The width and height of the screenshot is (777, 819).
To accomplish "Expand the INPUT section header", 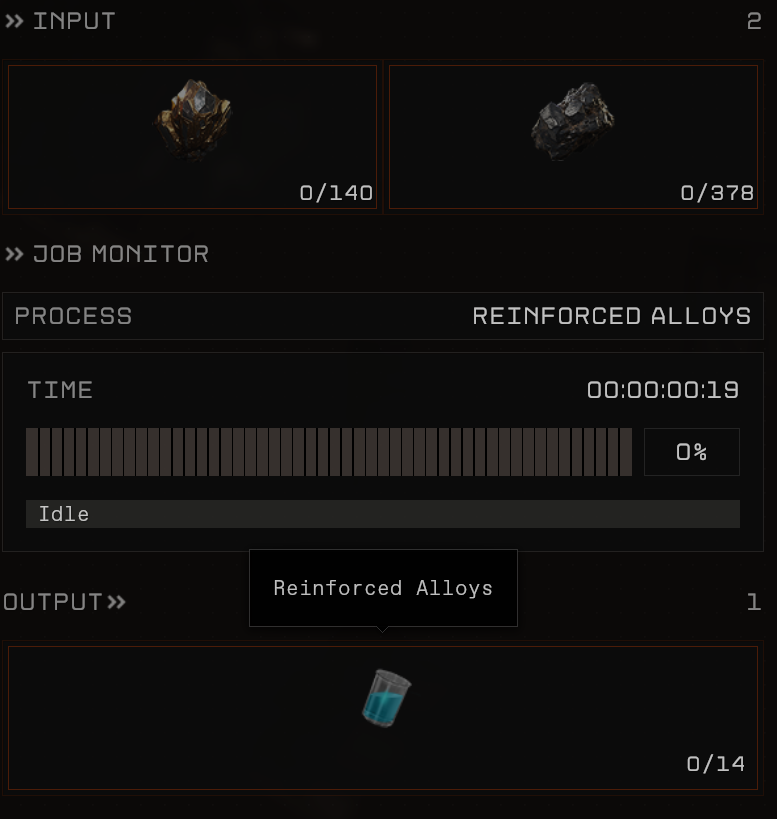I will pyautogui.click(x=74, y=21).
